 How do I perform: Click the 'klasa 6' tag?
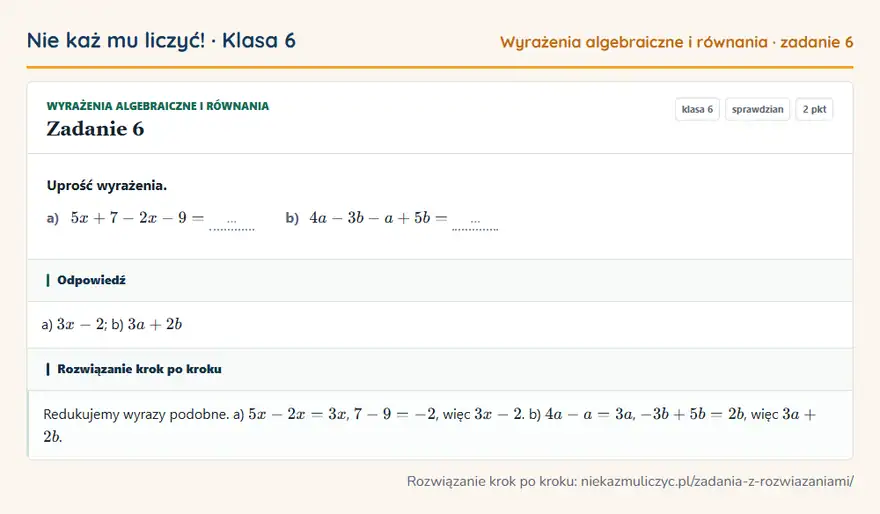697,109
